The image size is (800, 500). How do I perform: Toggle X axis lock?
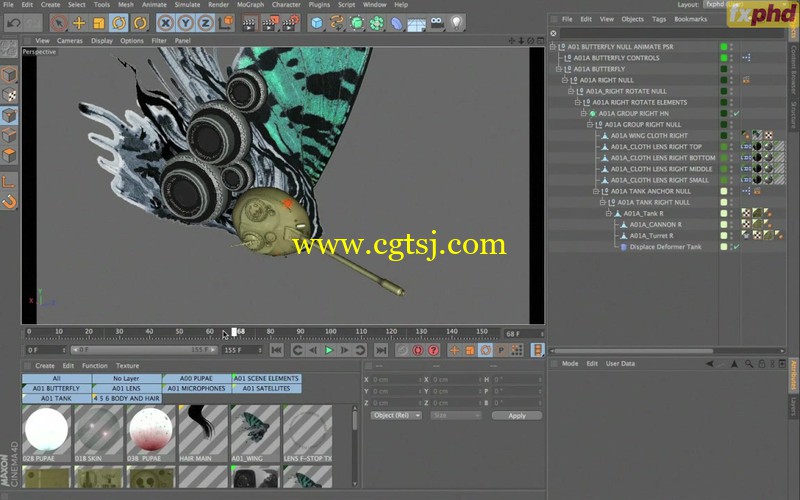[165, 23]
